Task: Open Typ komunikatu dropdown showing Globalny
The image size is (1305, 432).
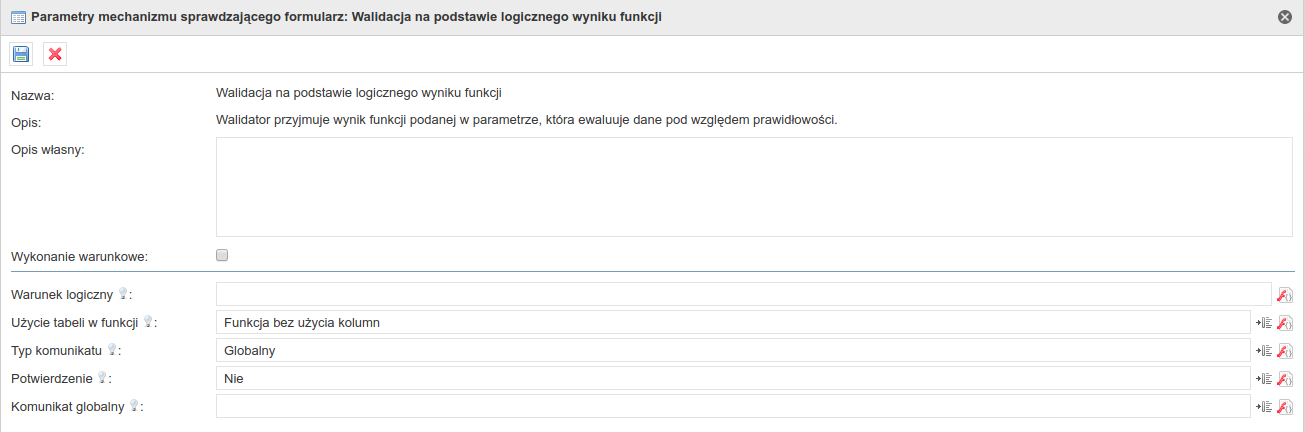Action: point(733,350)
